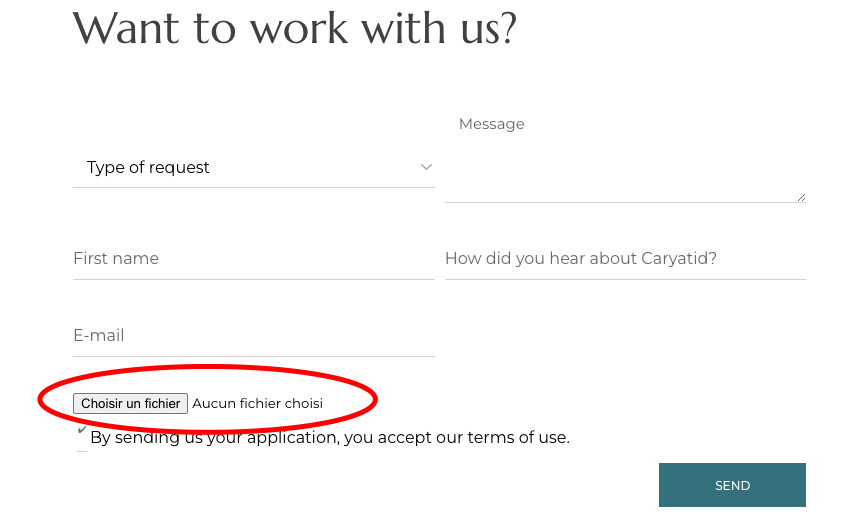Click the Message box resize handle

[801, 197]
